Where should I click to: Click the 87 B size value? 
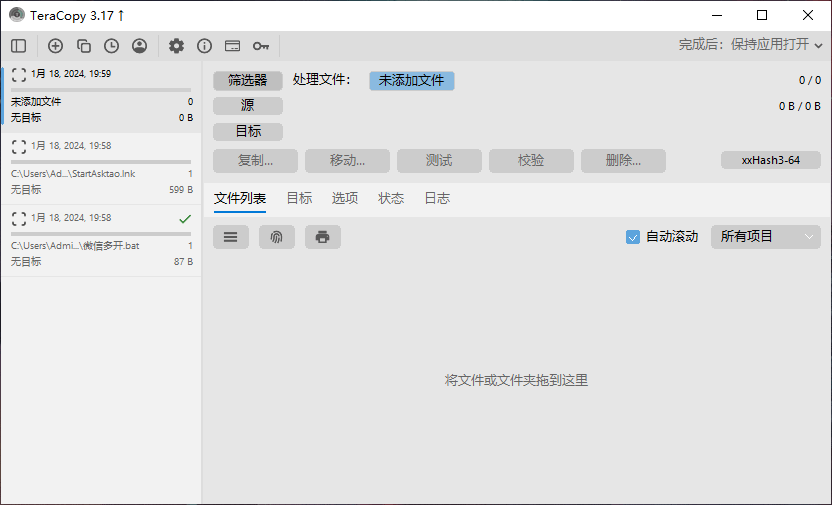point(184,262)
